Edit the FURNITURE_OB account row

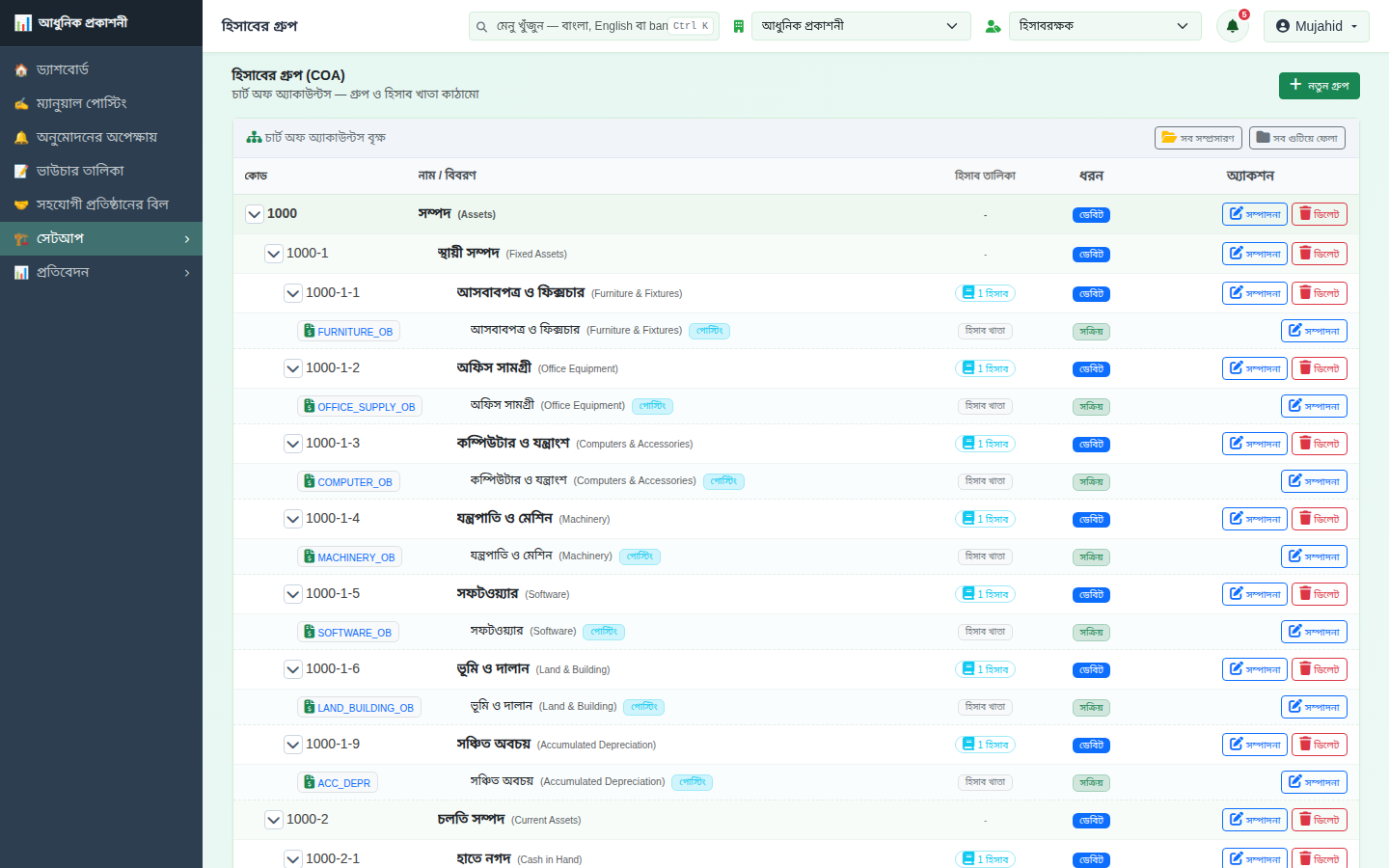tap(1314, 331)
